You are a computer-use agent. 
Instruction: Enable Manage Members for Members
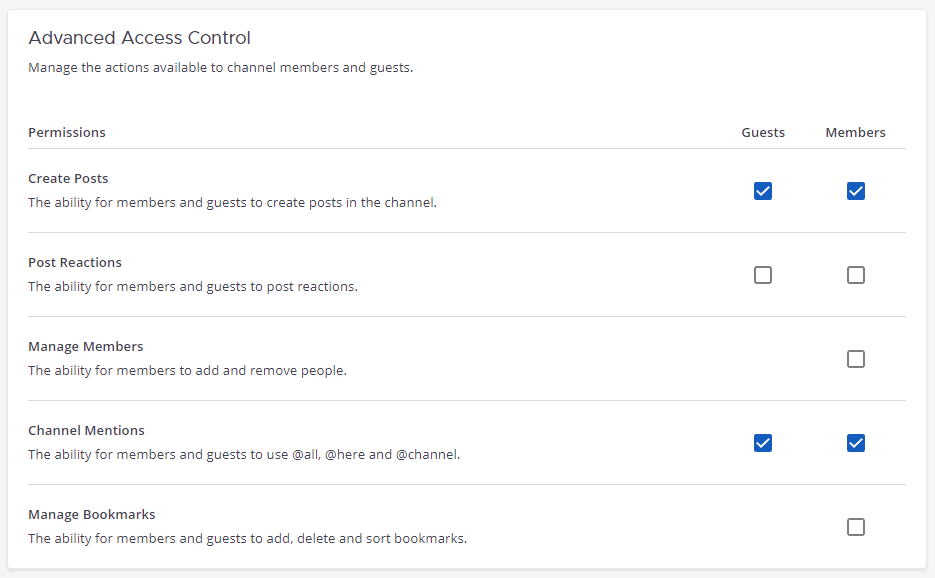(856, 359)
